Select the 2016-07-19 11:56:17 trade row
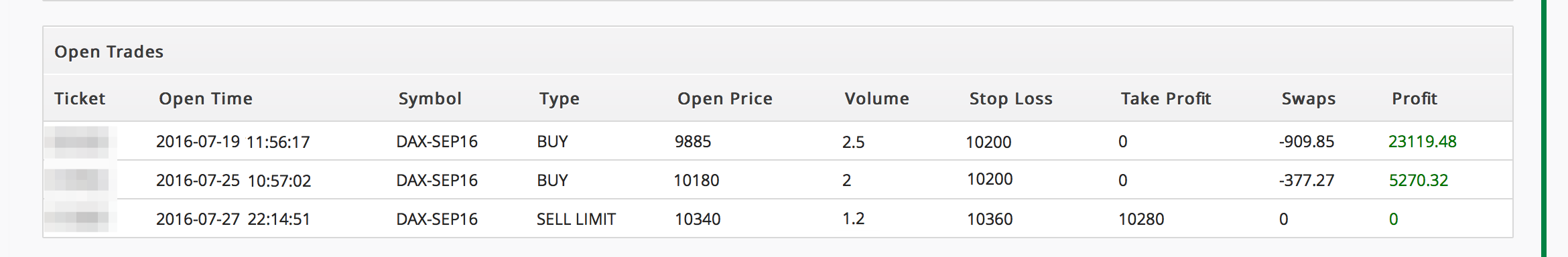The width and height of the screenshot is (1568, 257). pos(778,141)
